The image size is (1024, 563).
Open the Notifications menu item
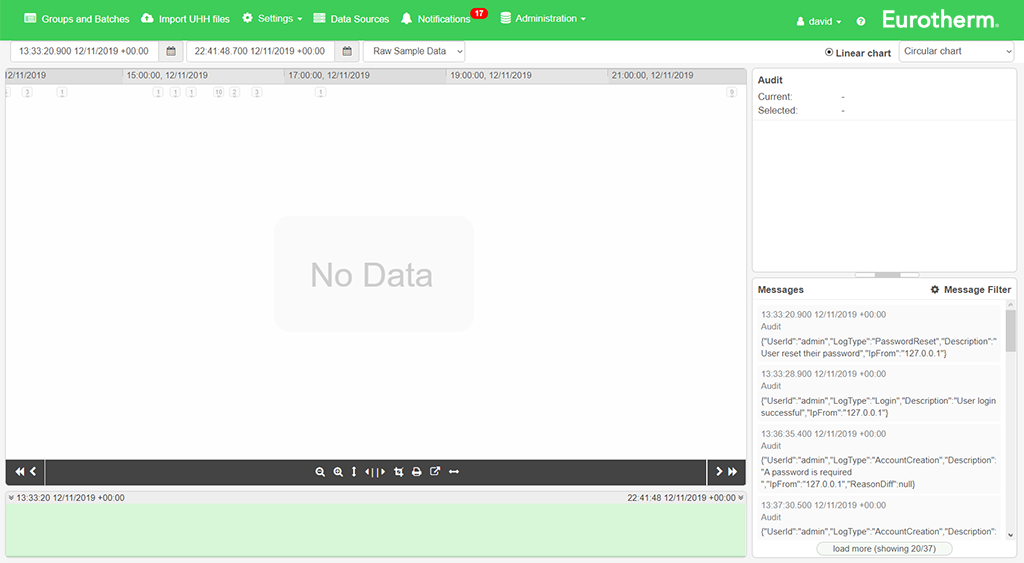[x=436, y=19]
